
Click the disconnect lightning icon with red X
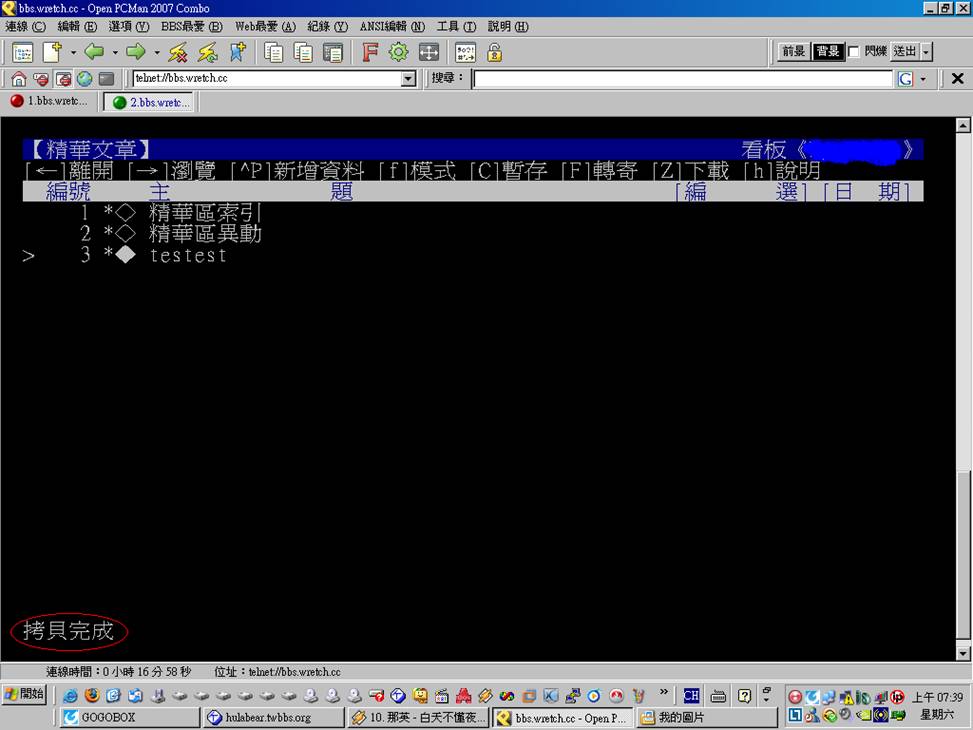178,53
